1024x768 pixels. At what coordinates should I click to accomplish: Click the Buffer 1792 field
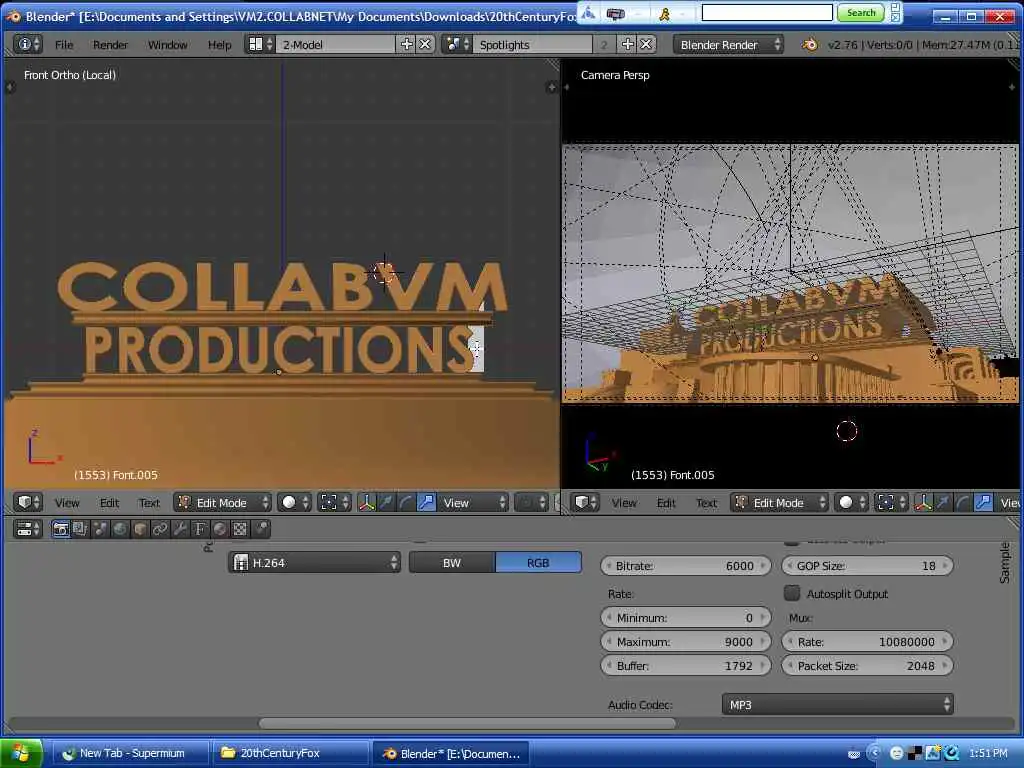point(686,665)
